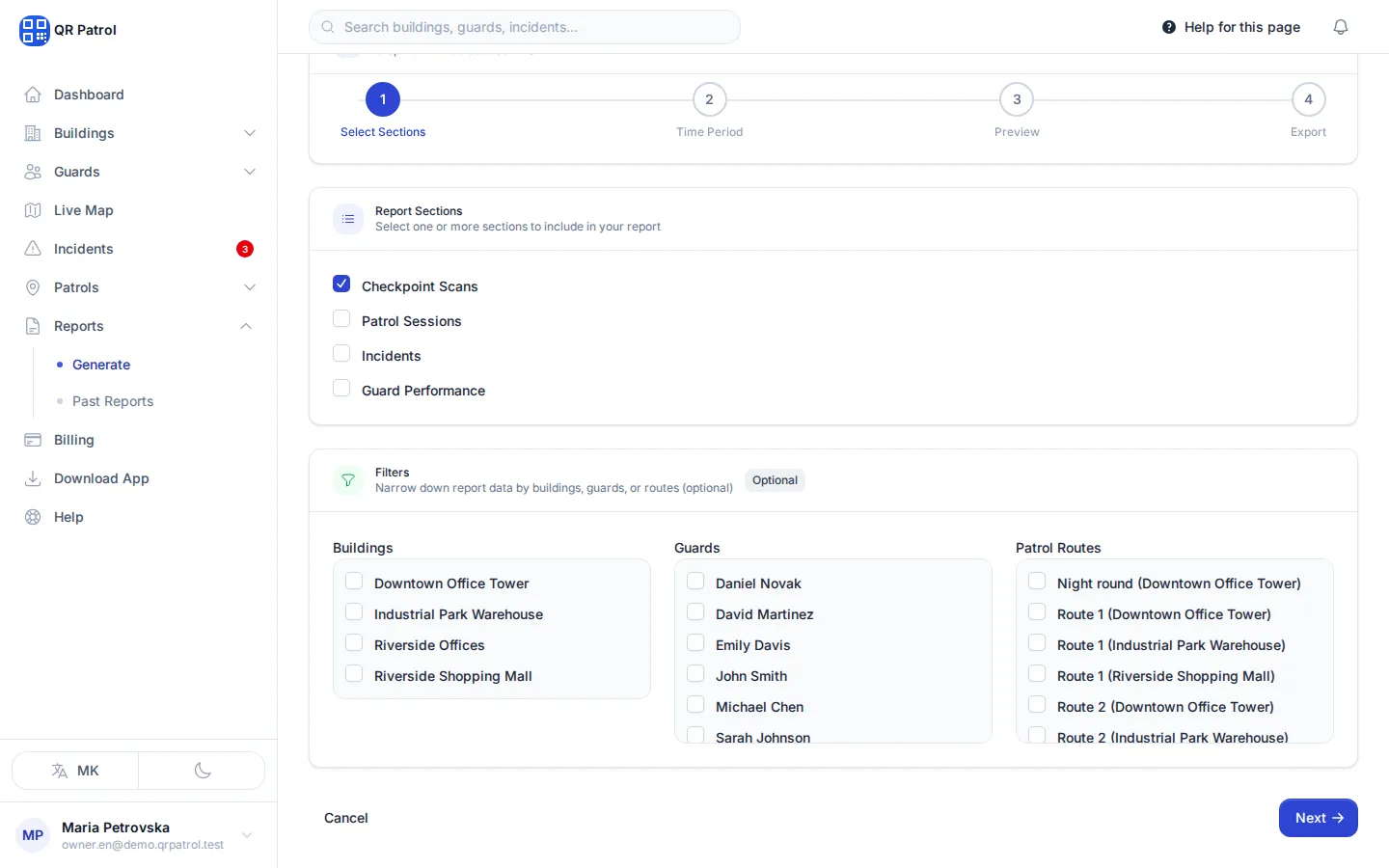1389x868 pixels.
Task: Open the notifications bell icon
Action: (x=1340, y=27)
